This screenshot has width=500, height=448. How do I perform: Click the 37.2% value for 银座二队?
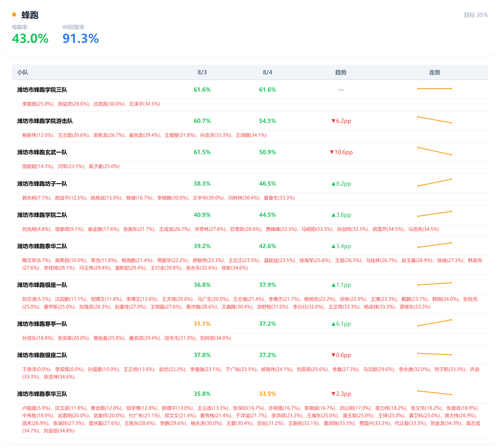[267, 355]
